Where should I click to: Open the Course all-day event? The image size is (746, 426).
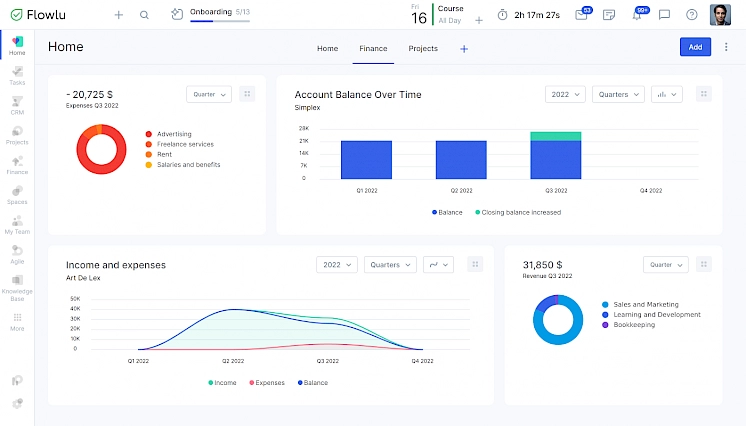point(450,14)
